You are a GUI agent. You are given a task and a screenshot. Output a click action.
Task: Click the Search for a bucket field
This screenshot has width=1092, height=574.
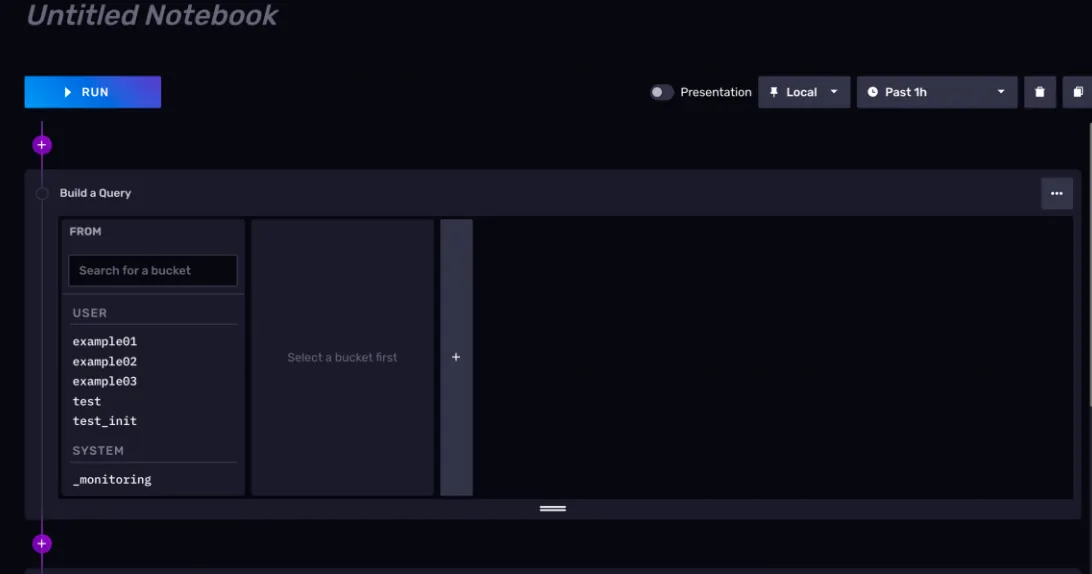tap(152, 270)
